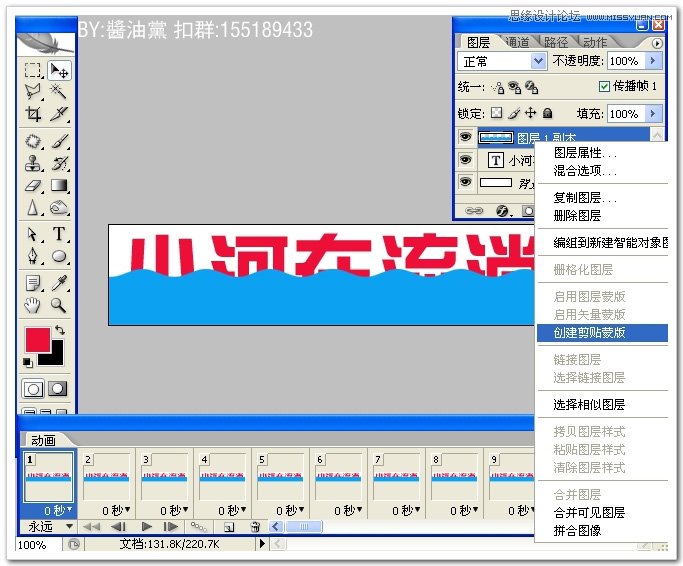Toggle lock all padlock icon

click(x=548, y=113)
